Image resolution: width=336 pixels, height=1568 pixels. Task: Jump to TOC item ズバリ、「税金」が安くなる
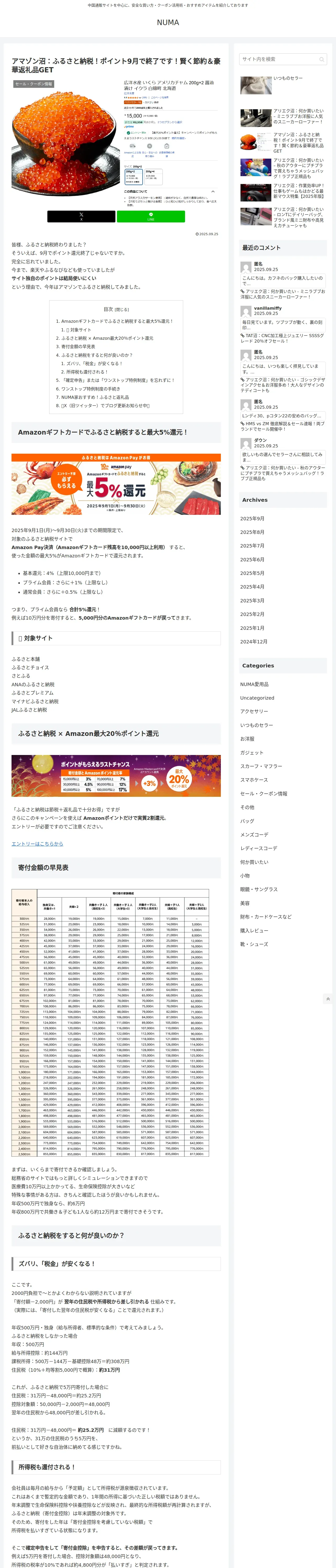[x=94, y=364]
